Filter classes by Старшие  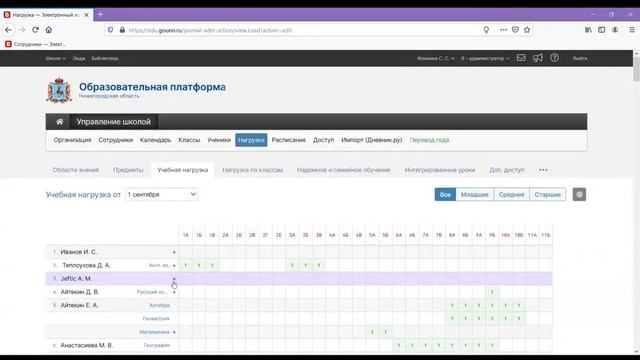point(547,194)
